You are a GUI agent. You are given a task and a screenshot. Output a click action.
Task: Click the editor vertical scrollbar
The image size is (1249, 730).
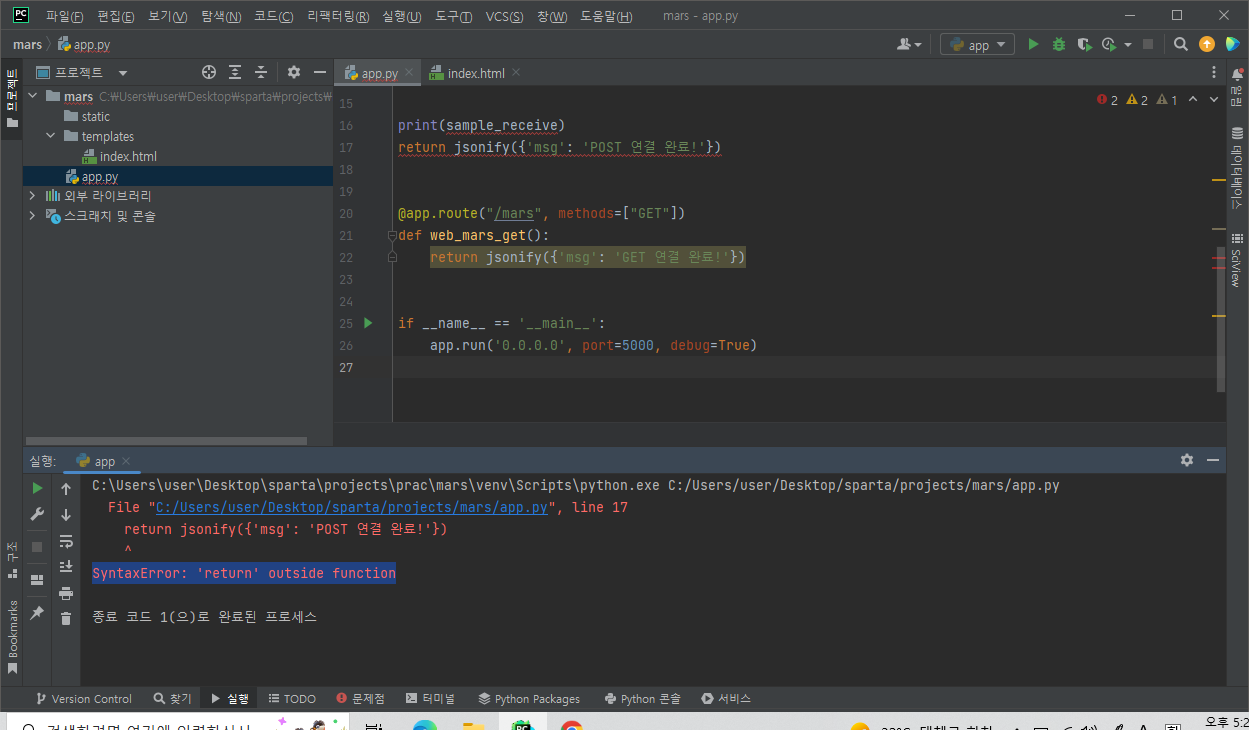pyautogui.click(x=1221, y=318)
